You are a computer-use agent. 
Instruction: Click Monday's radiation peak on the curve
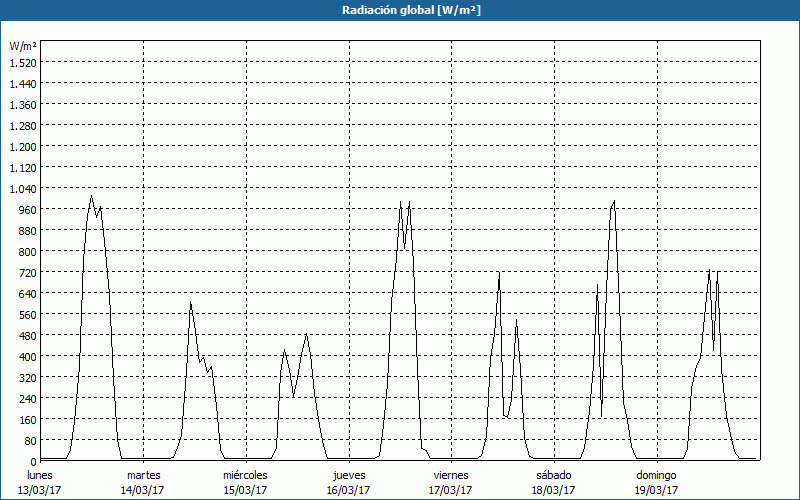91,196
